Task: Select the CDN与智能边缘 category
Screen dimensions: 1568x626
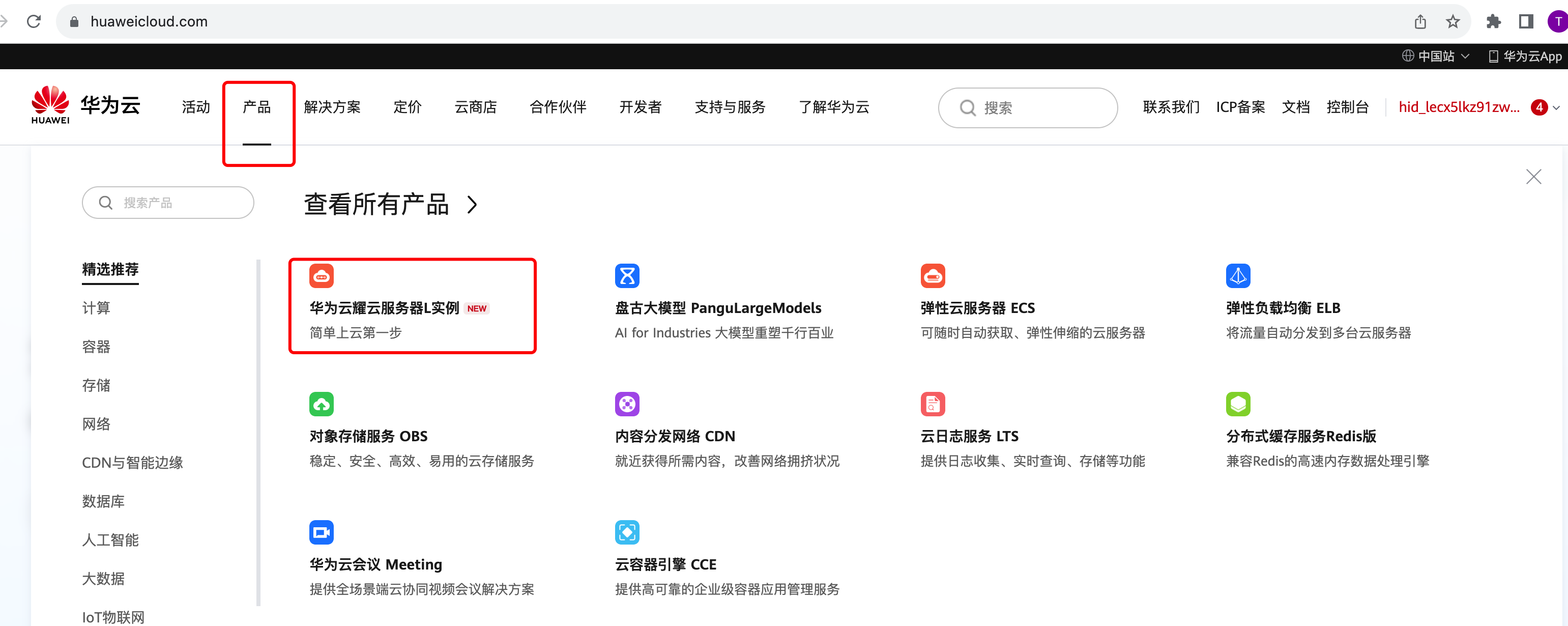Action: (132, 463)
